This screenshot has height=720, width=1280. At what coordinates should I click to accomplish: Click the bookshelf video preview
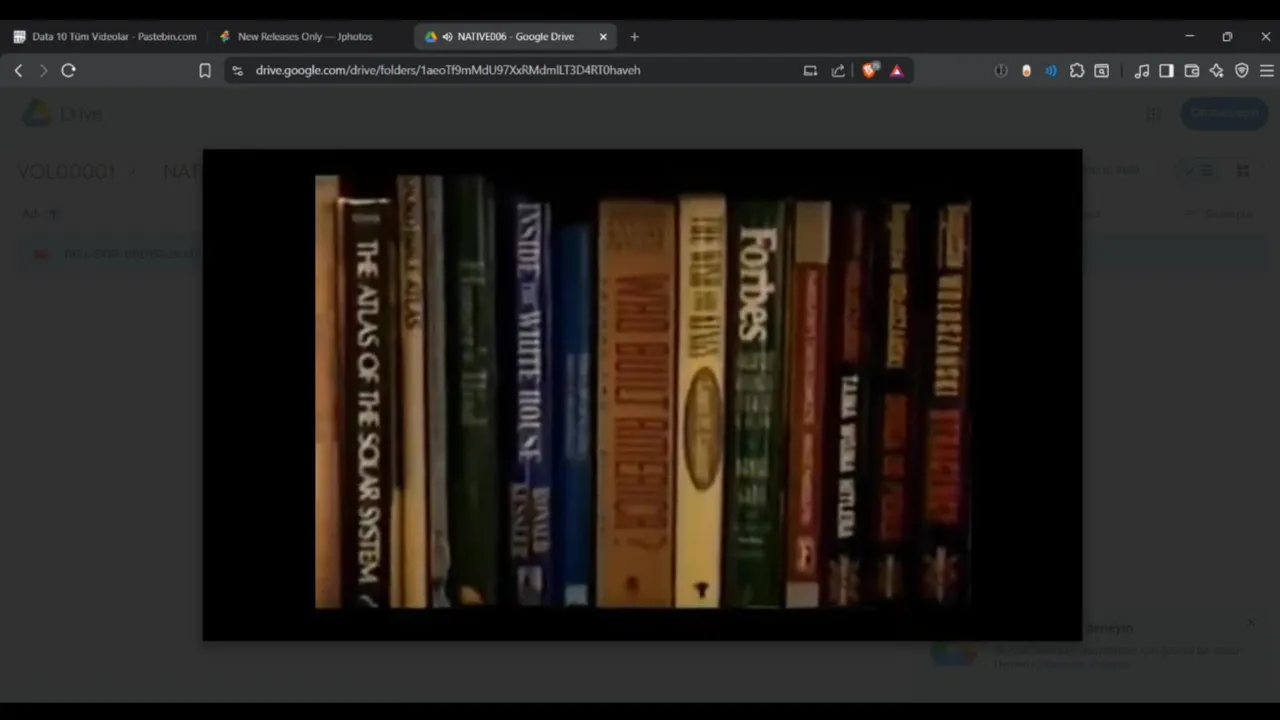pos(642,394)
